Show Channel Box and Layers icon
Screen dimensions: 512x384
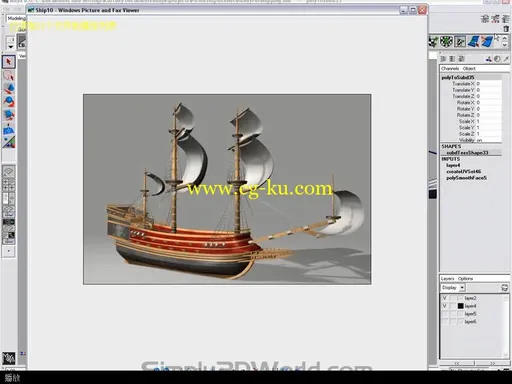(462, 59)
